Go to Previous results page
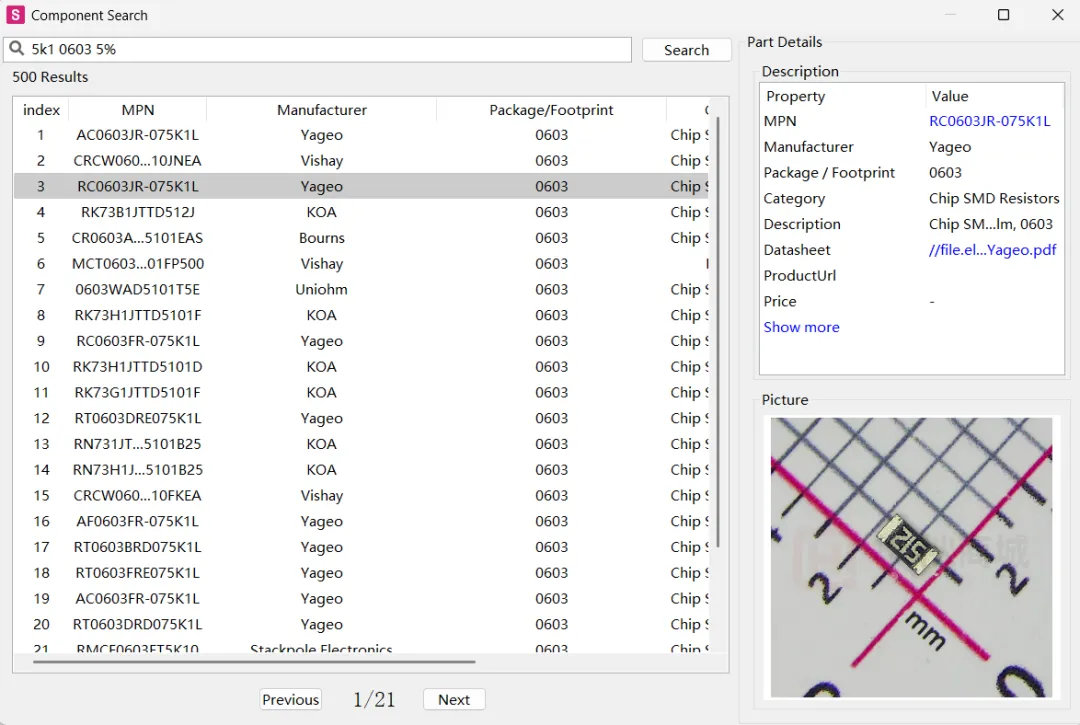1080x725 pixels. coord(291,700)
